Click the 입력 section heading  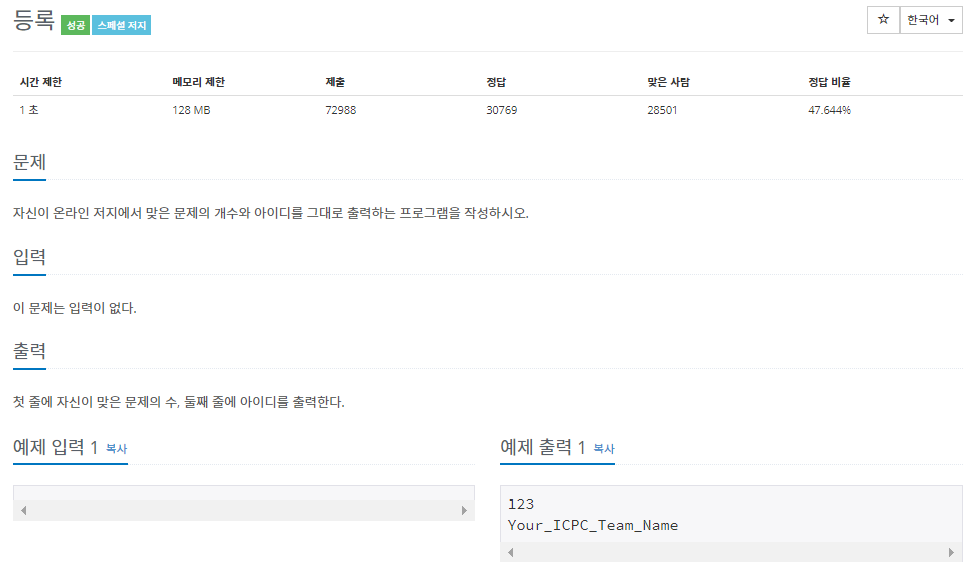coord(30,257)
